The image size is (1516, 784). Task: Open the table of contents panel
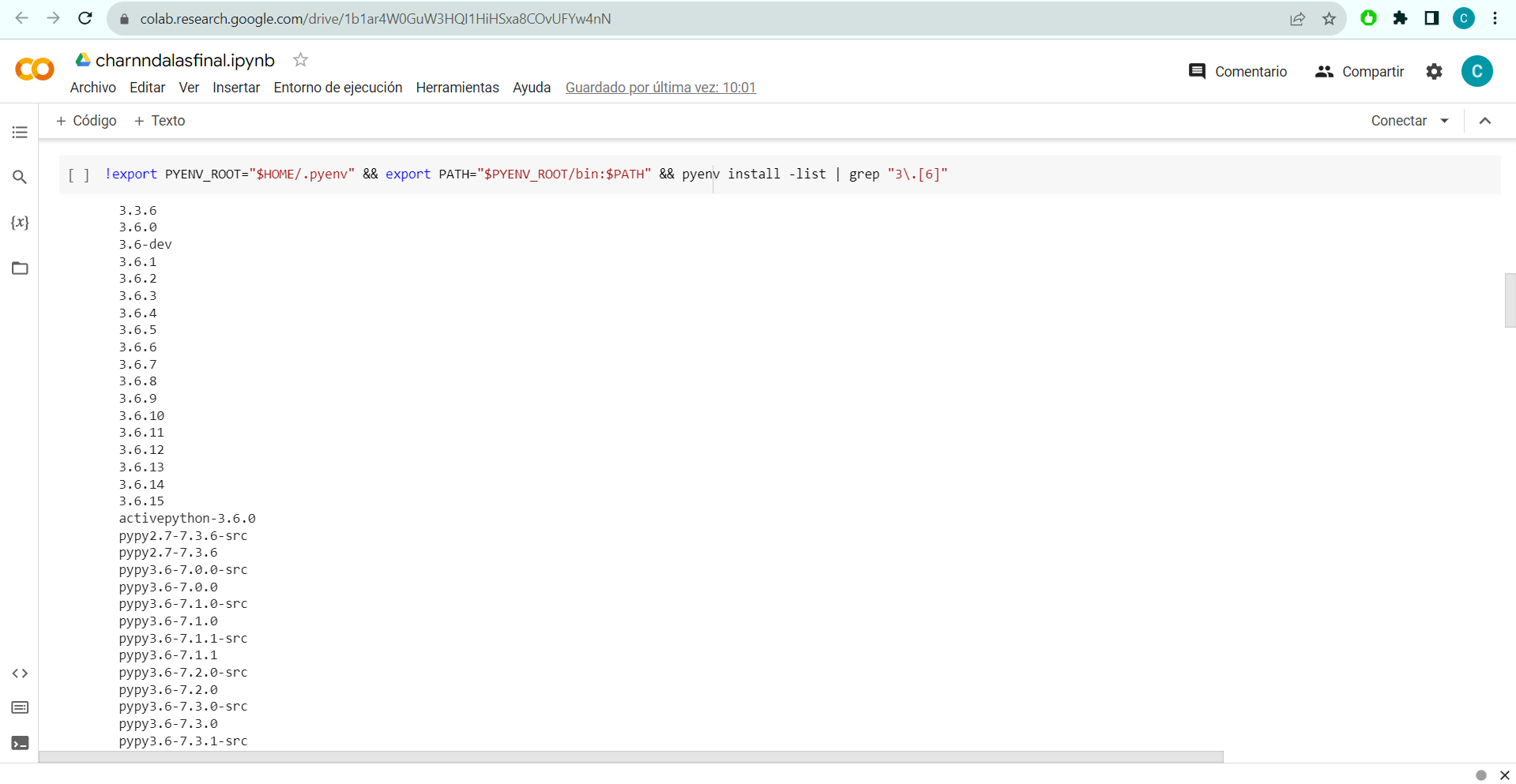[x=20, y=132]
